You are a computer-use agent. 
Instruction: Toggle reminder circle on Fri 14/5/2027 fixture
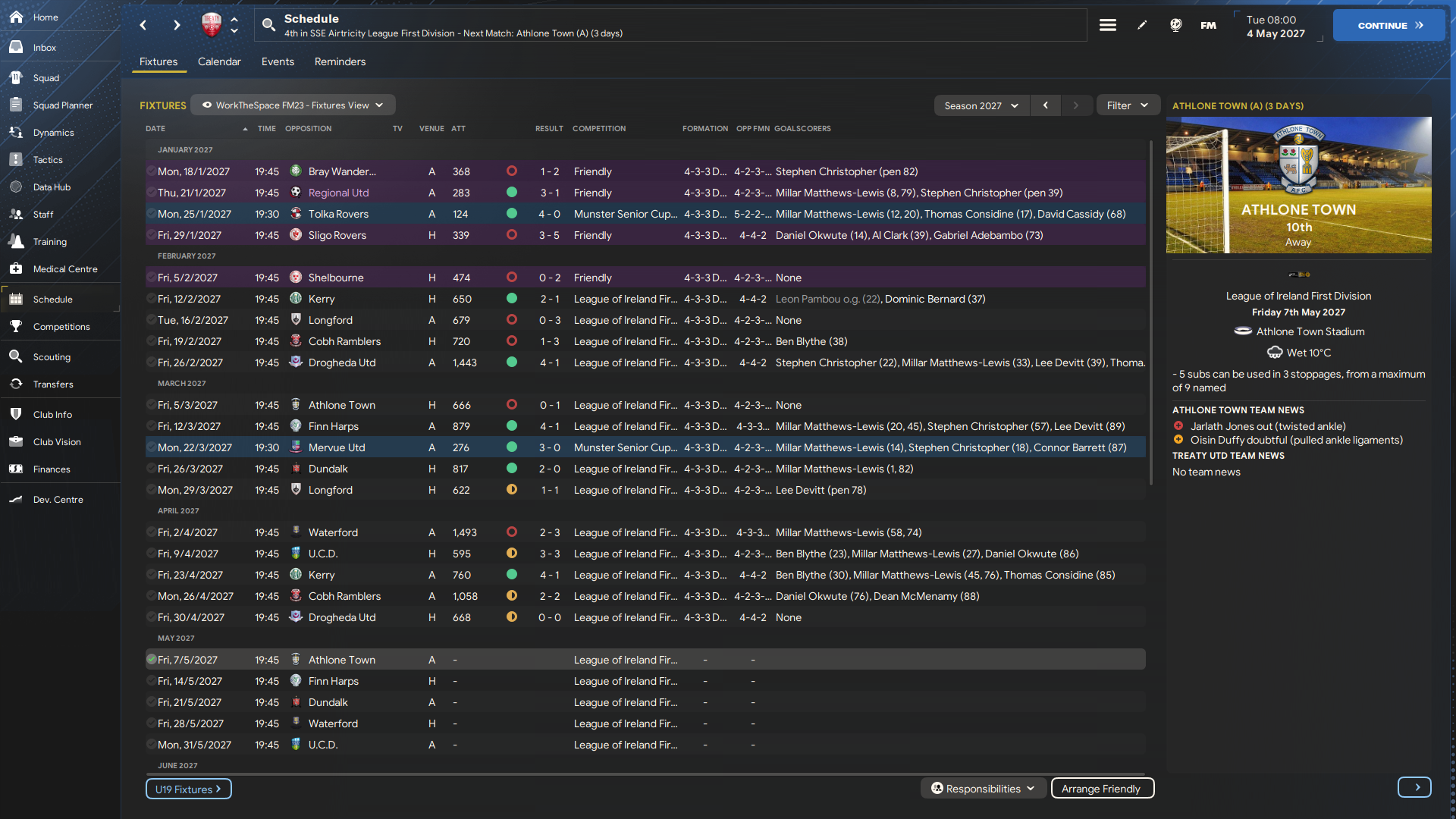pyautogui.click(x=152, y=681)
